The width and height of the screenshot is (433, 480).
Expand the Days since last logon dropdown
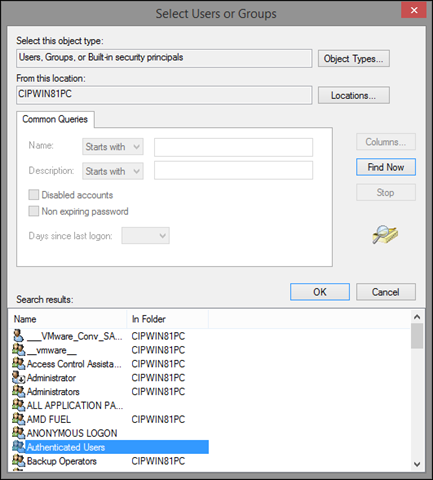145,236
